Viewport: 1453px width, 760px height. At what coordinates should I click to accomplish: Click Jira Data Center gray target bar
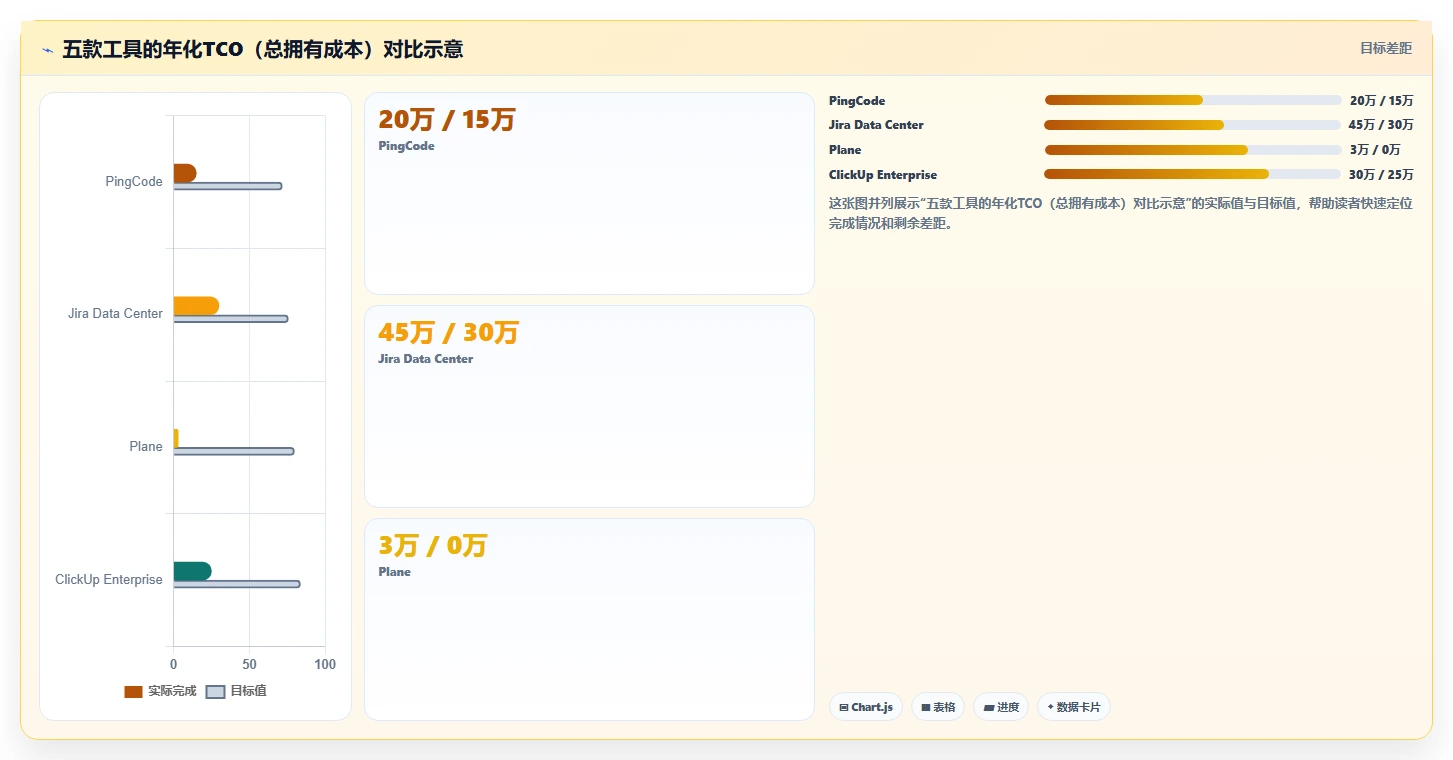click(231, 319)
